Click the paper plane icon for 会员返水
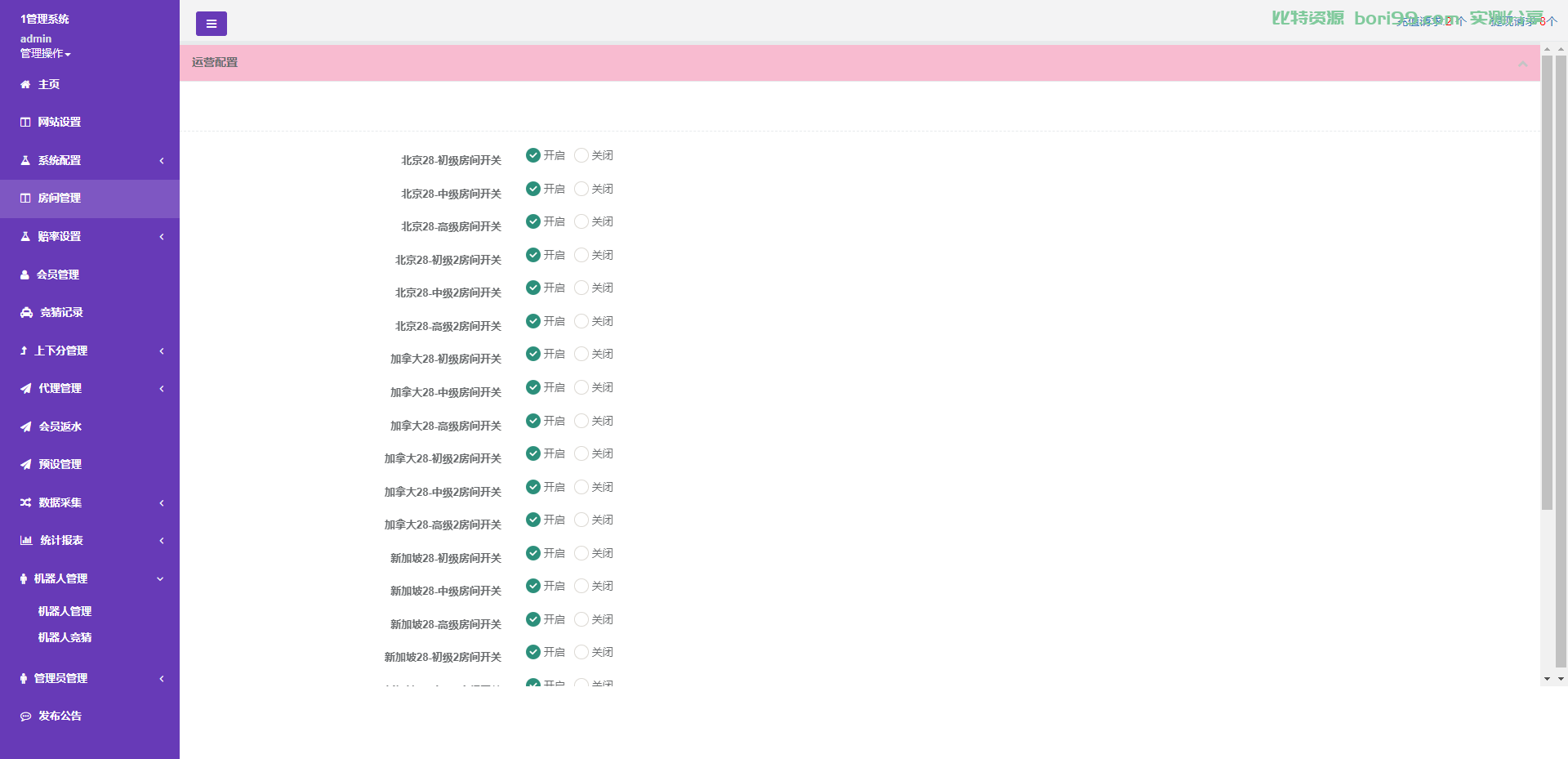1568x759 pixels. (25, 426)
